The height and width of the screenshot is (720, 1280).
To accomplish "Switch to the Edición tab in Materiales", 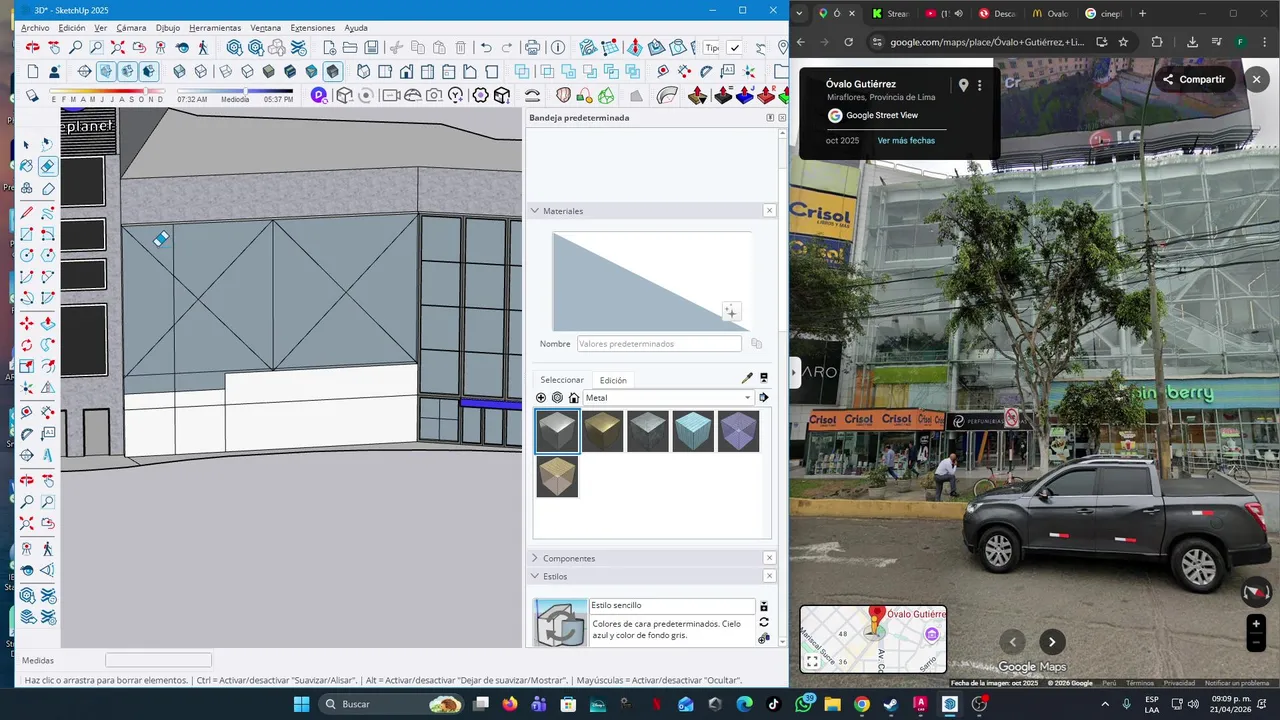I will pyautogui.click(x=613, y=380).
